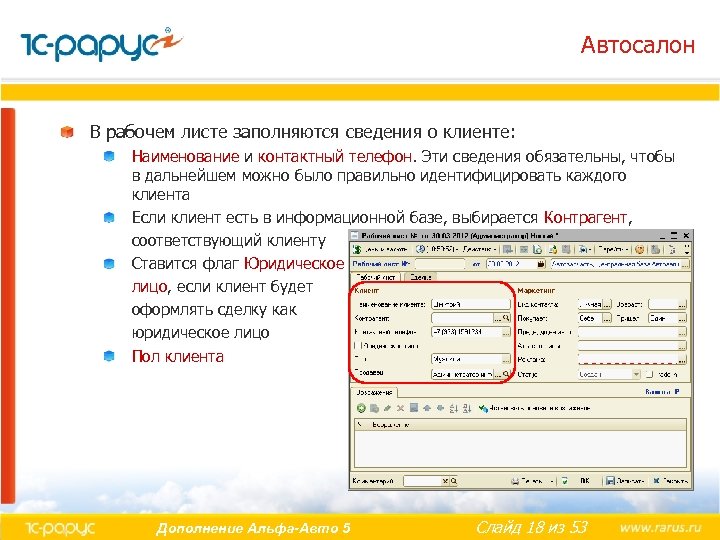Click ellipsis button of organization field
The width and height of the screenshot is (720, 540).
point(685,264)
